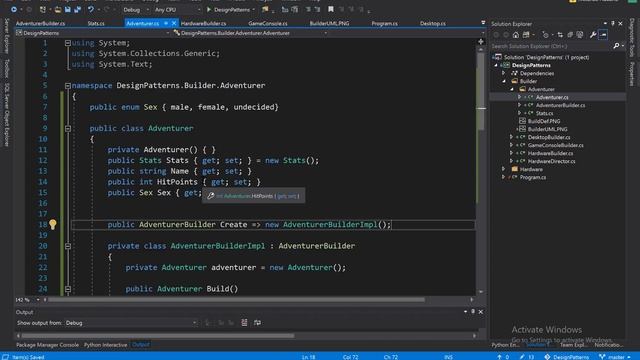The width and height of the screenshot is (640, 360).
Task: Select BuildDef.PNG in Solution Explorer
Action: coord(544,121)
